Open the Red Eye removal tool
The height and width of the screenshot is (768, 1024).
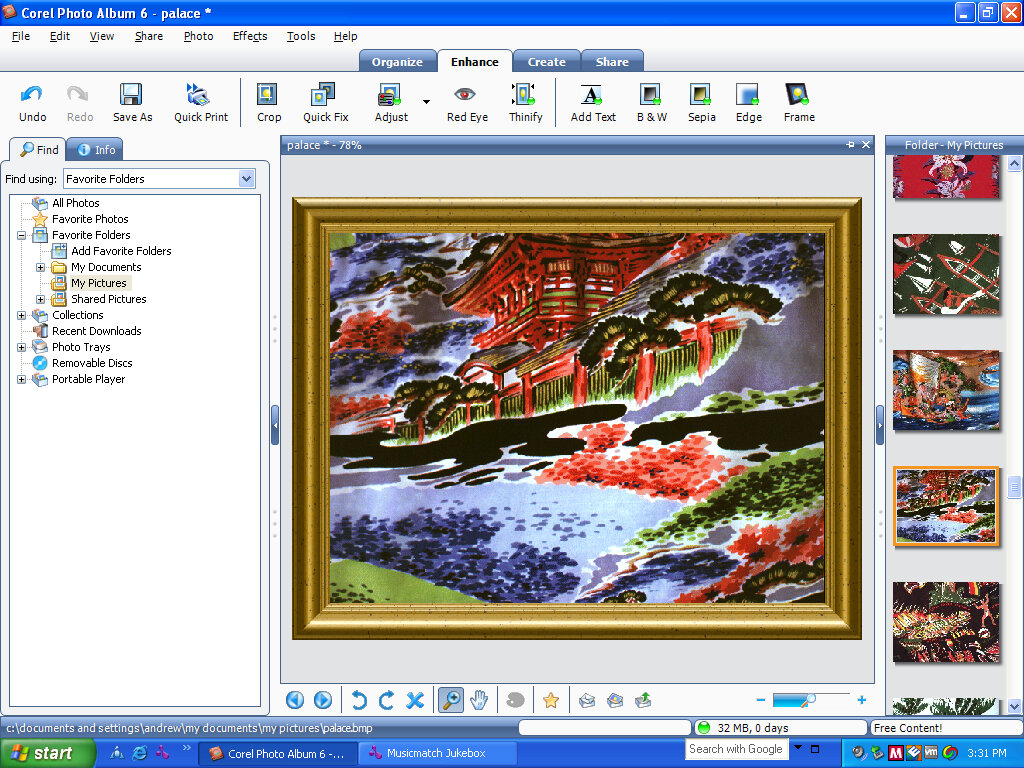pyautogui.click(x=466, y=101)
